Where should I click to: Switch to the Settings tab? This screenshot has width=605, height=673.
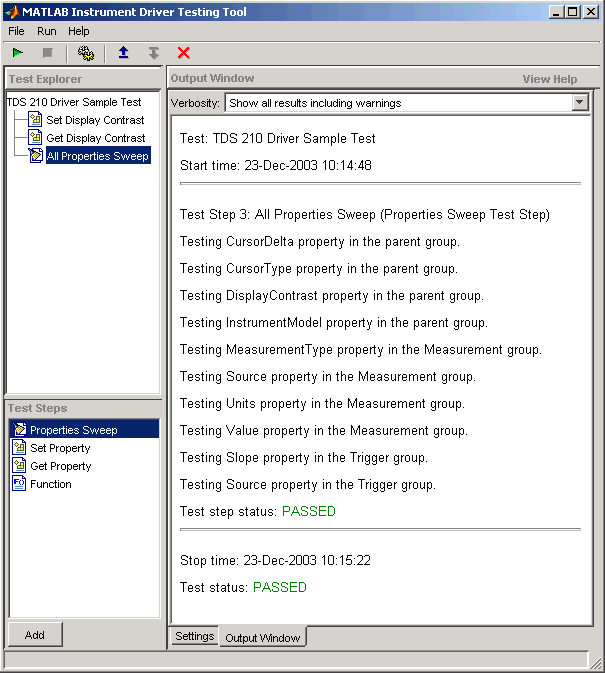[194, 637]
